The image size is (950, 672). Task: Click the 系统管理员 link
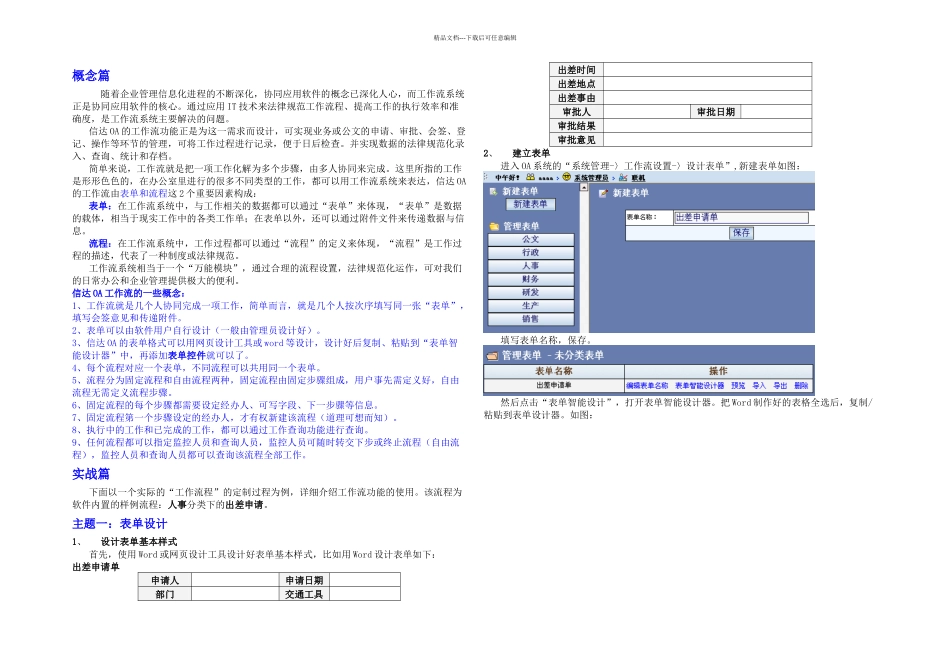[591, 178]
